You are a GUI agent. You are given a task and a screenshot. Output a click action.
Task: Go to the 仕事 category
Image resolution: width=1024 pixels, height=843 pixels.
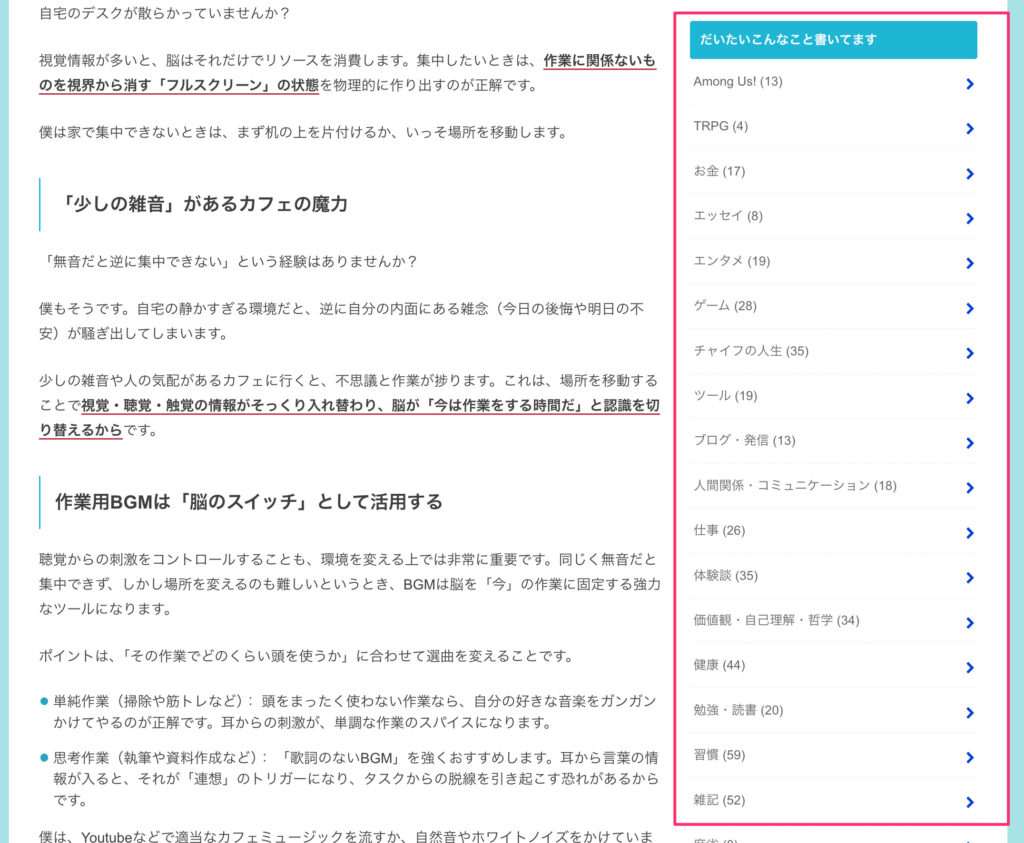718,531
